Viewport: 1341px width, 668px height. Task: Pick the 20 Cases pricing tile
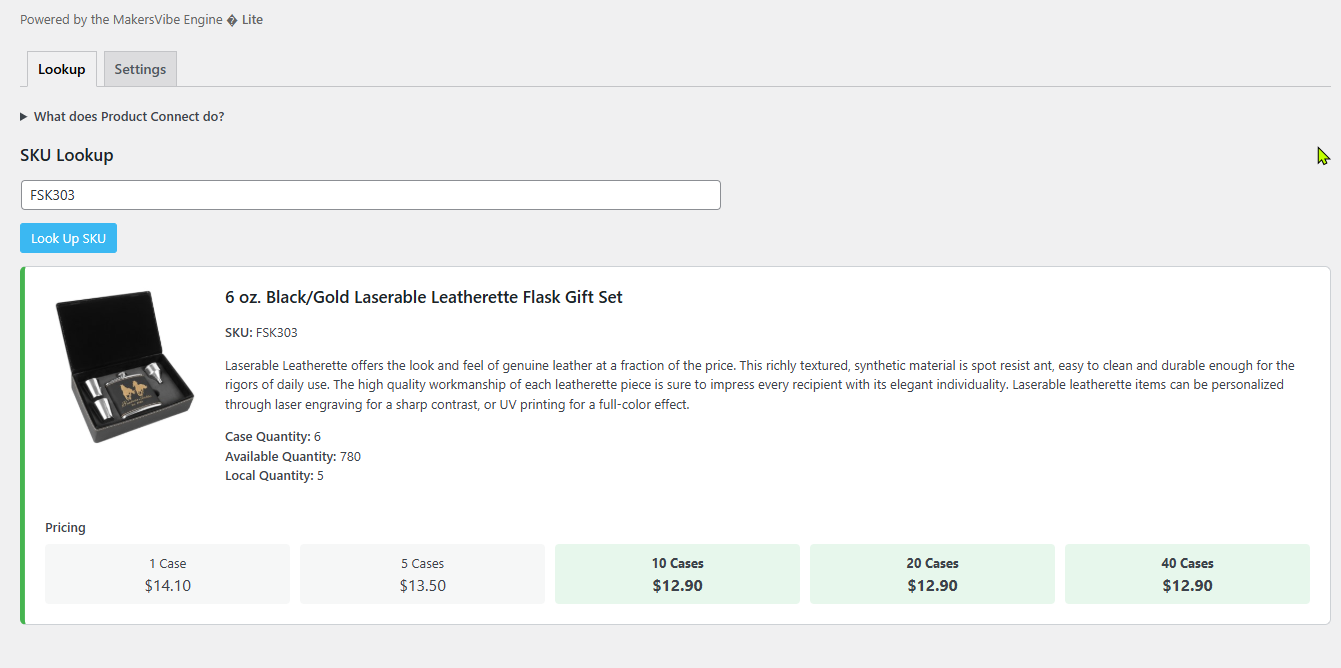[x=932, y=574]
